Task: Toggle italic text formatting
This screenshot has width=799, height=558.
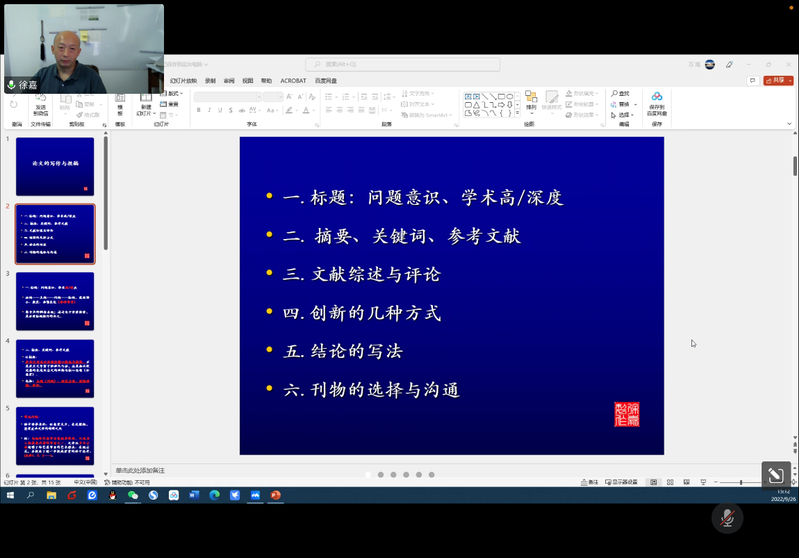Action: tap(210, 110)
